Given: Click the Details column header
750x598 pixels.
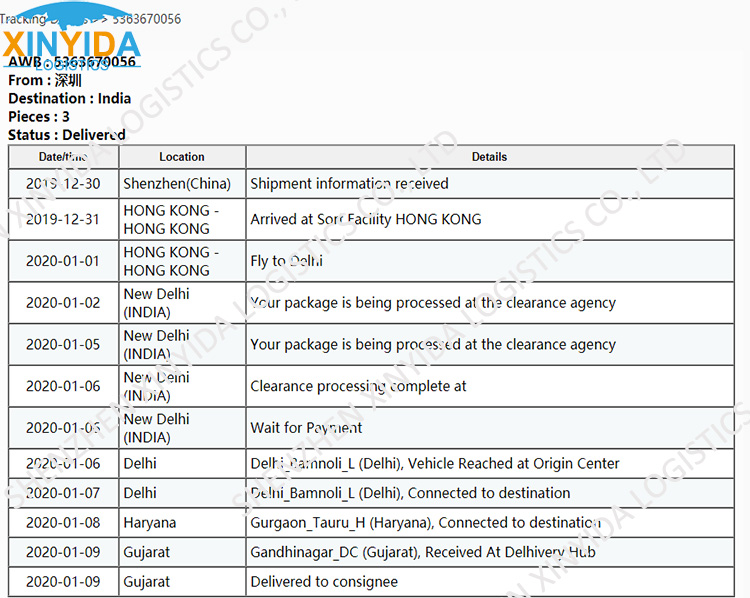Looking at the screenshot, I should [x=489, y=157].
